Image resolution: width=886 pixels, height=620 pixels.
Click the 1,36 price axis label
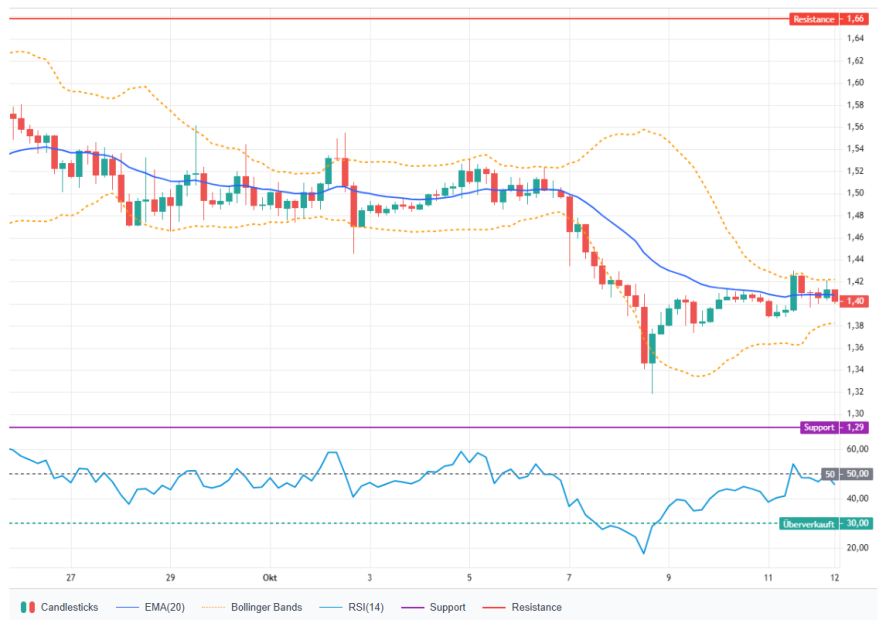point(855,347)
